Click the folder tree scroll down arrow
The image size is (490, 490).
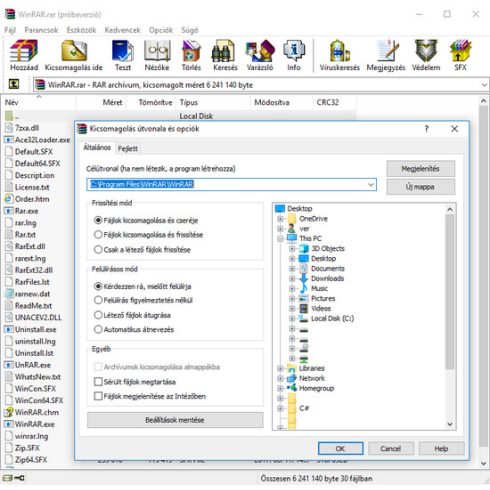(450, 424)
